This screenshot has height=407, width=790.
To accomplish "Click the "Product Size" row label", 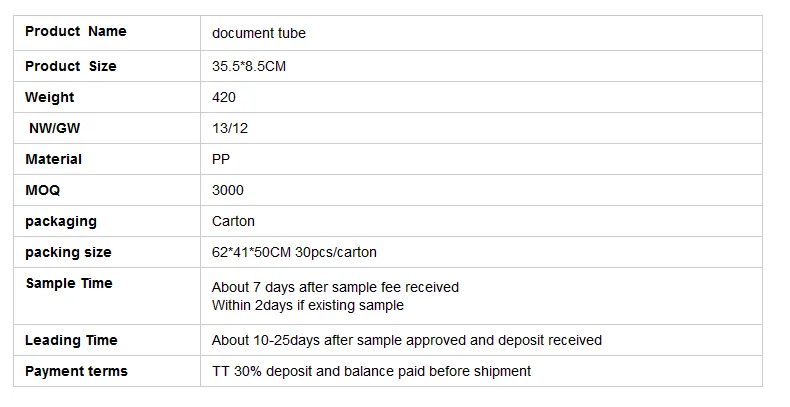I will point(71,66).
